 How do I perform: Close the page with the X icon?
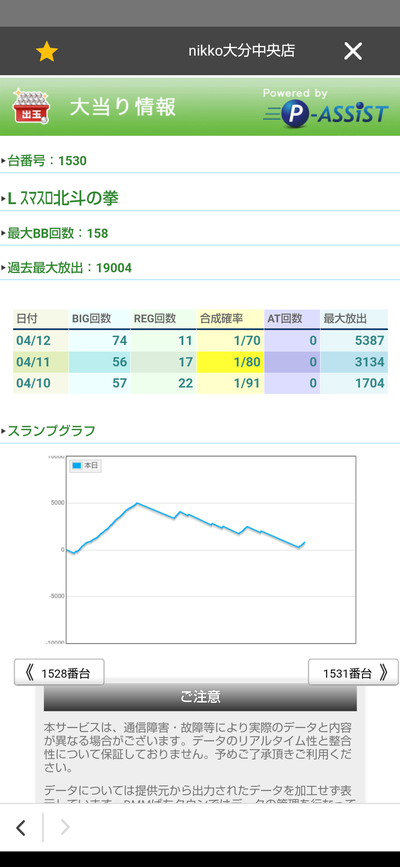(352, 51)
